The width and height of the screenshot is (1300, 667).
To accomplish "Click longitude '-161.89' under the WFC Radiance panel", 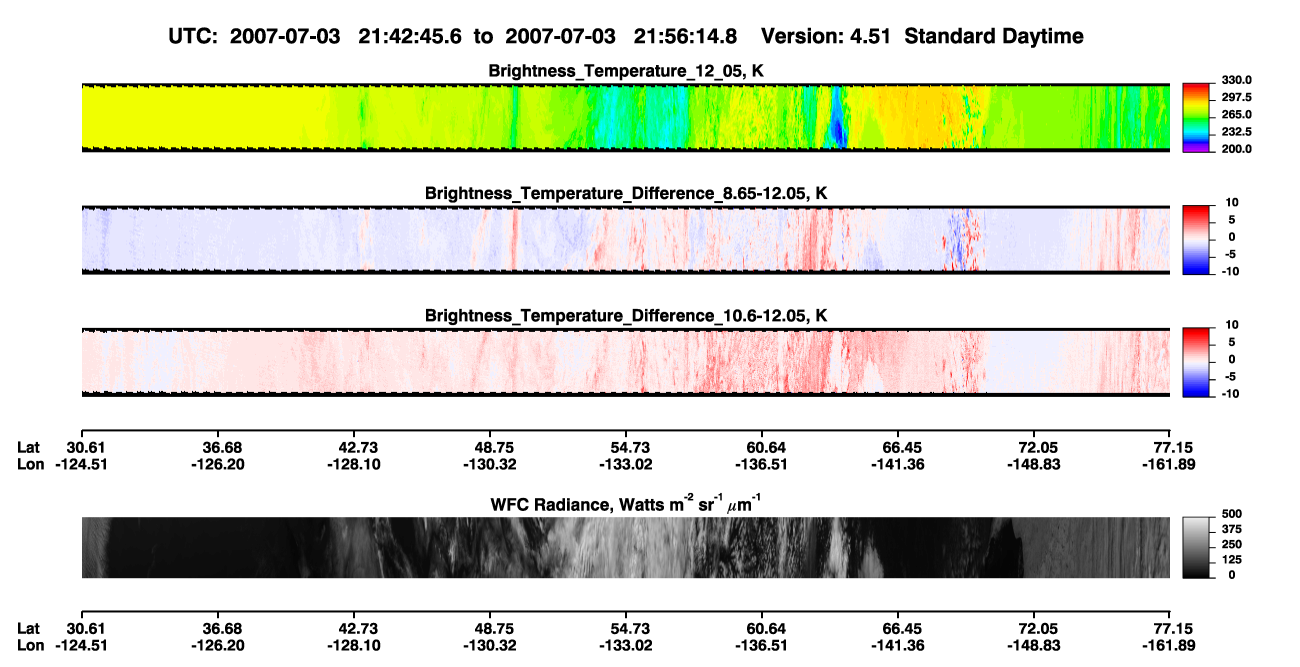I will (x=1170, y=645).
